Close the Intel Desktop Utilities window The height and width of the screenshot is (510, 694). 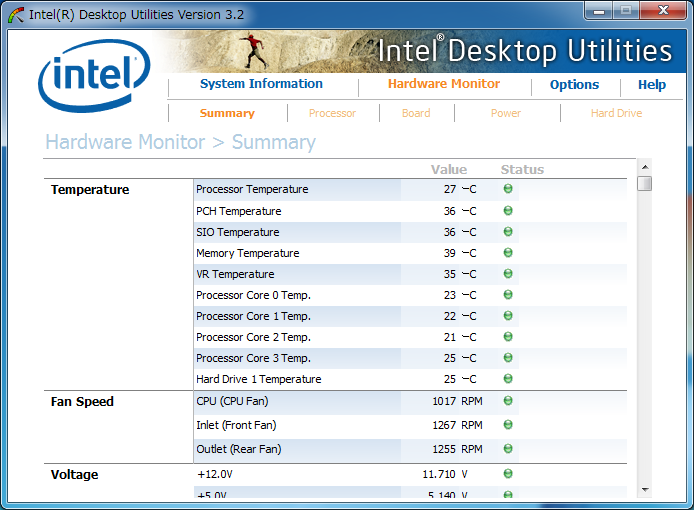pos(663,11)
